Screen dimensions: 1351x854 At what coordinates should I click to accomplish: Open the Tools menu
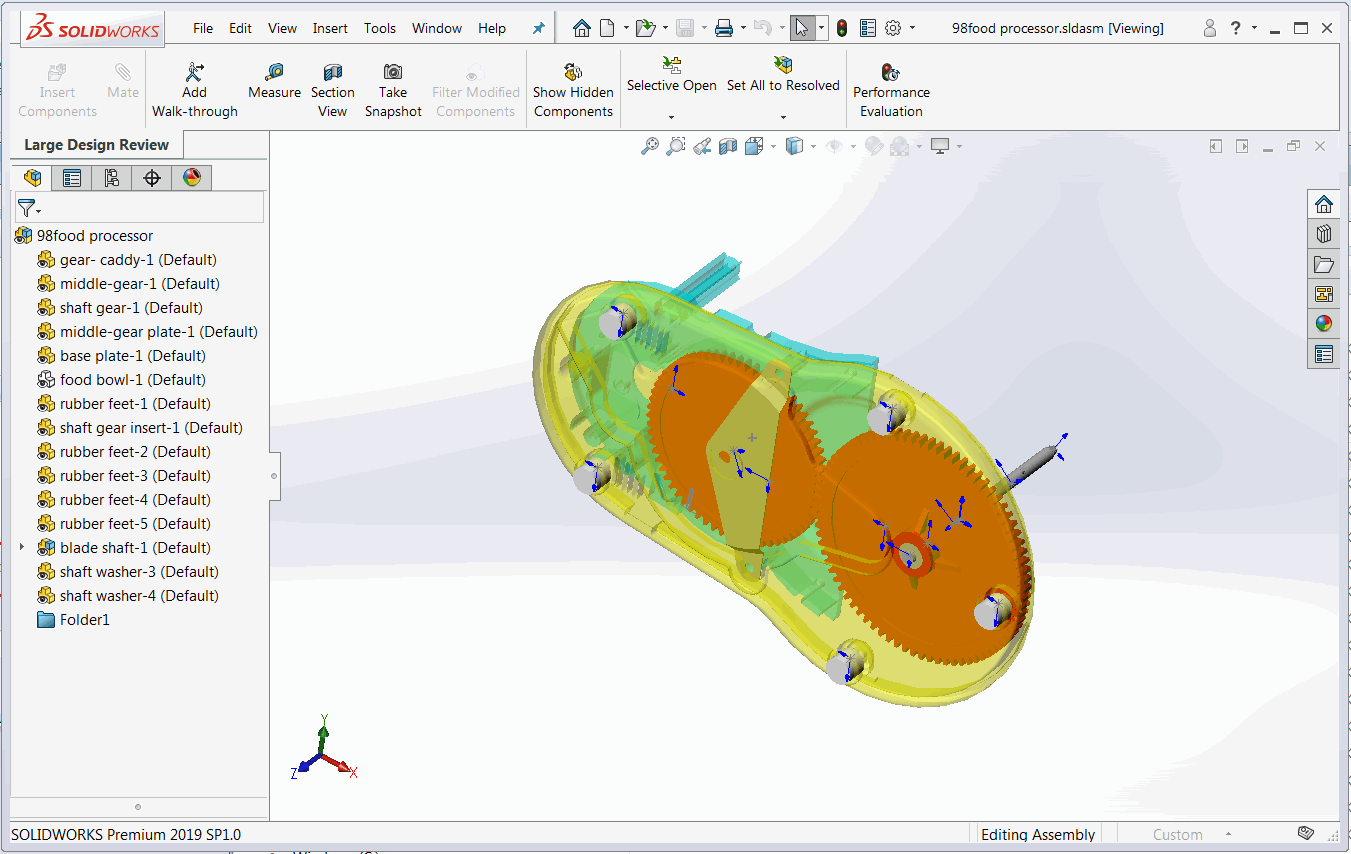coord(380,28)
